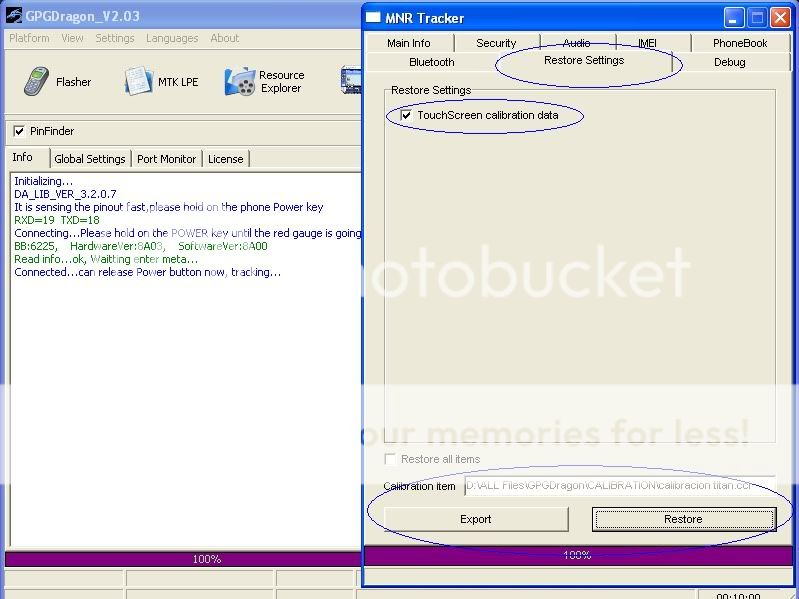Select the Bluetooth tab
The height and width of the screenshot is (599, 799).
coord(432,62)
